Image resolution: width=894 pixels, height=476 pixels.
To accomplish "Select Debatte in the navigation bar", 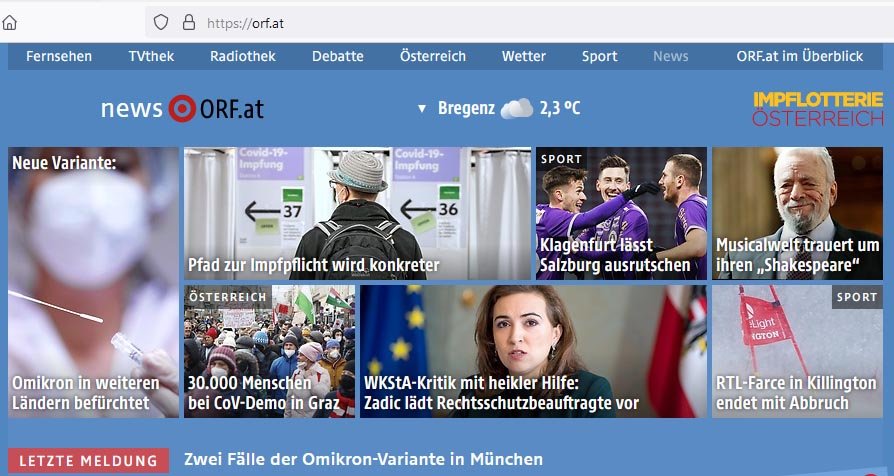I will 338,56.
